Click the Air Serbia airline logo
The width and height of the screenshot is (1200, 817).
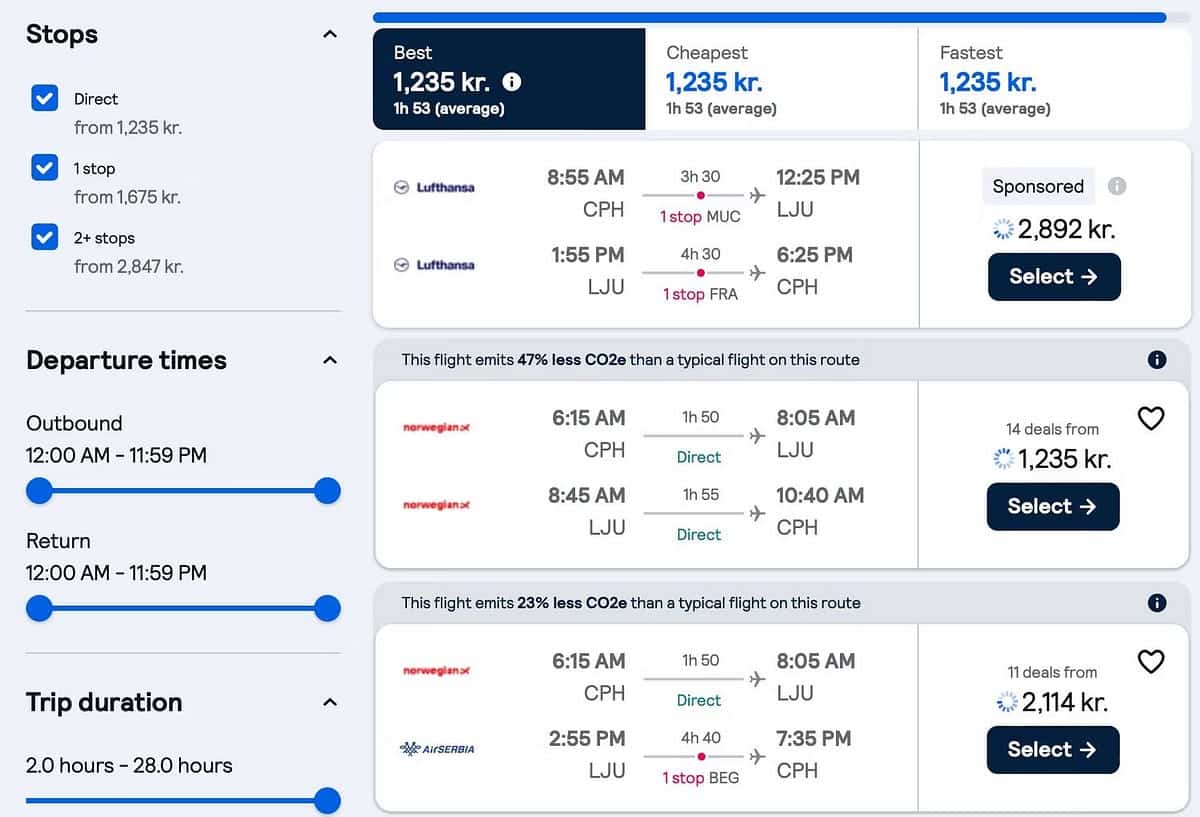[x=436, y=749]
